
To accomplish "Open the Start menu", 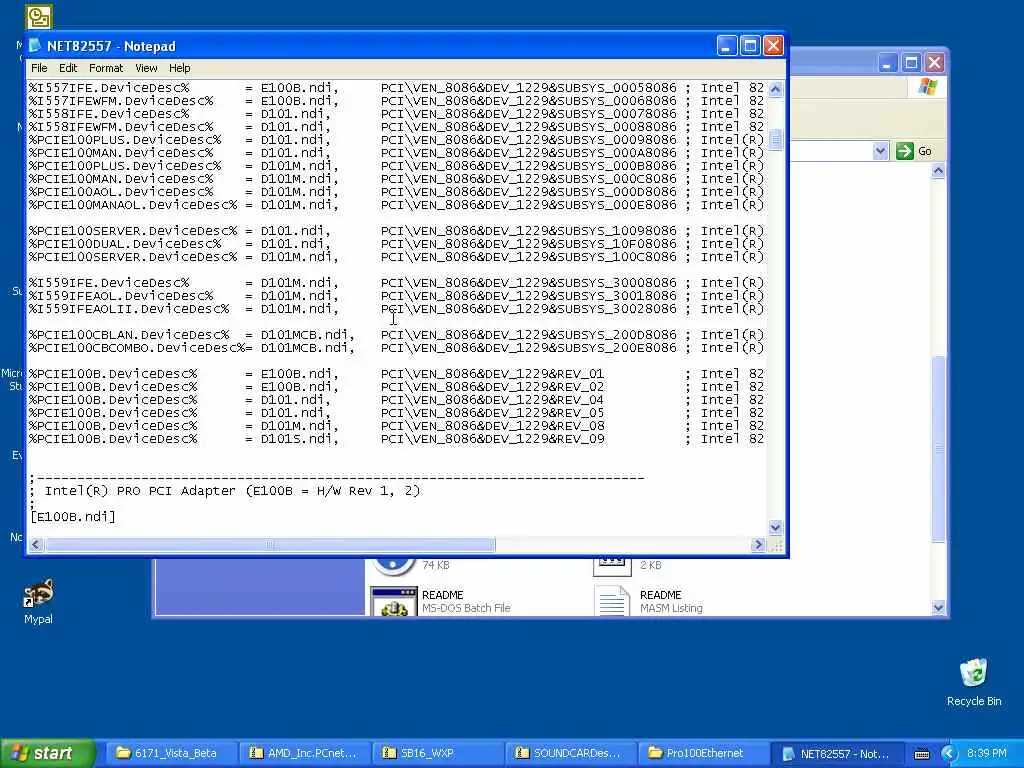I will coord(47,753).
